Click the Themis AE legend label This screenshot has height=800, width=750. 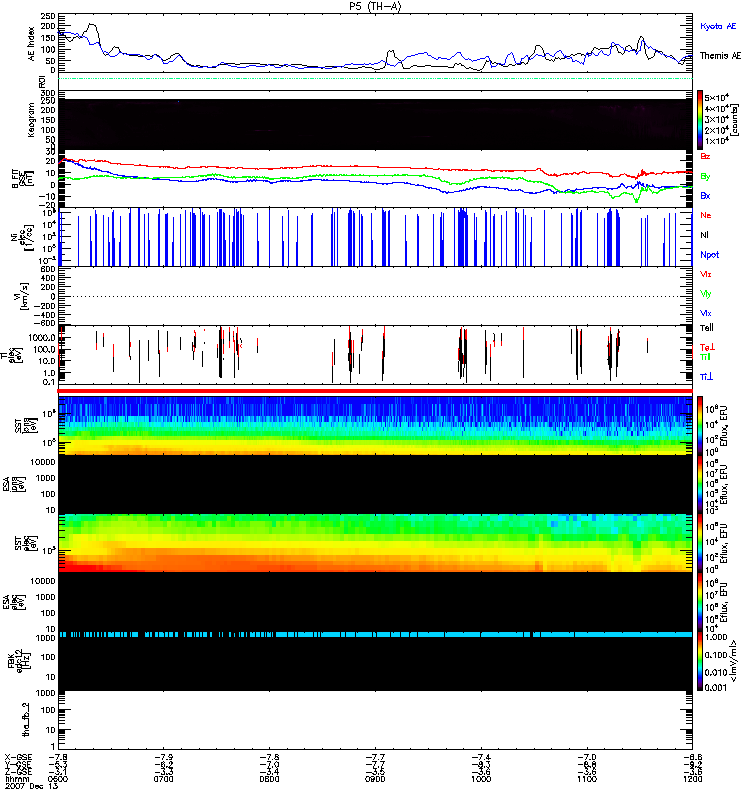point(720,57)
